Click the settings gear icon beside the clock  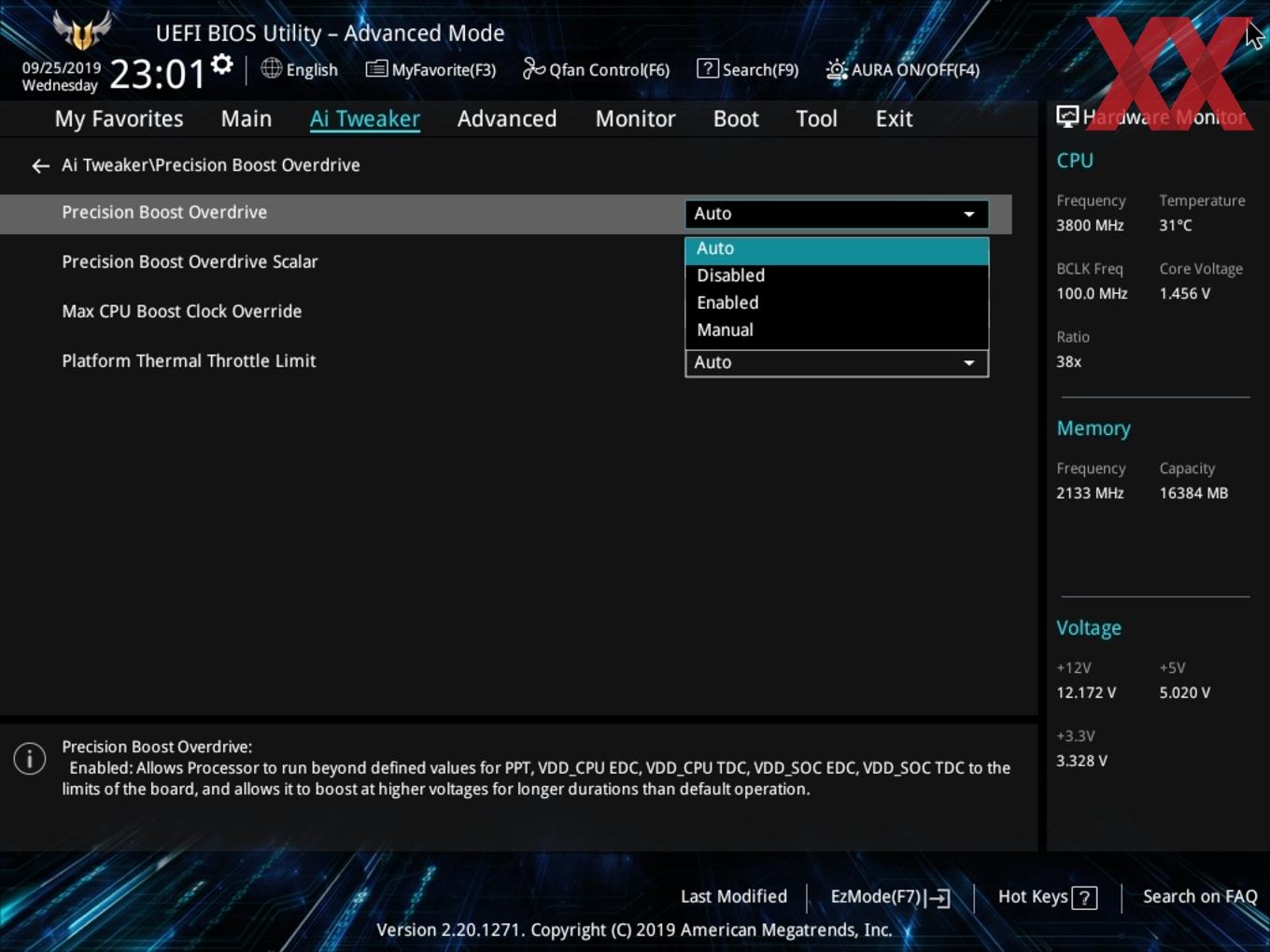(222, 65)
